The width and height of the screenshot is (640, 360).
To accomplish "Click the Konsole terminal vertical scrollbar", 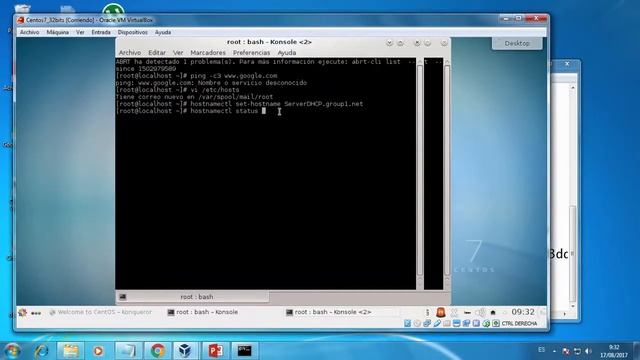I will coord(420,171).
